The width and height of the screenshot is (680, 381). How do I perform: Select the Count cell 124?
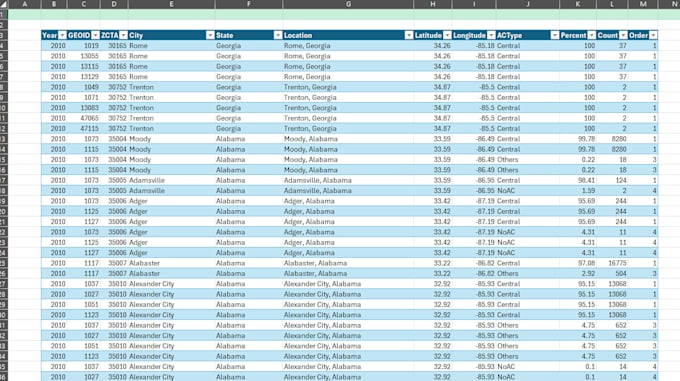pyautogui.click(x=612, y=180)
